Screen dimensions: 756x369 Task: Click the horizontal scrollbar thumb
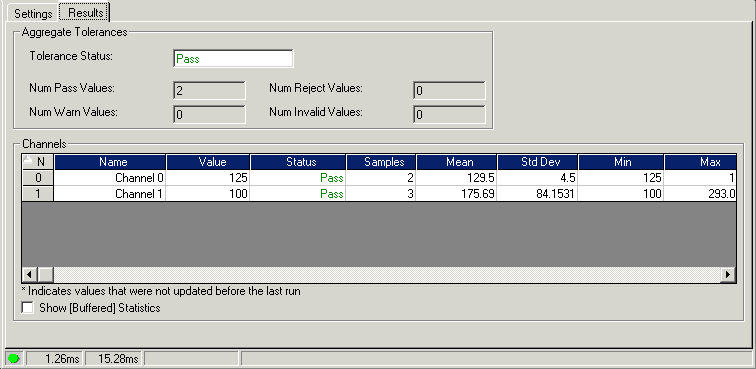(x=46, y=274)
